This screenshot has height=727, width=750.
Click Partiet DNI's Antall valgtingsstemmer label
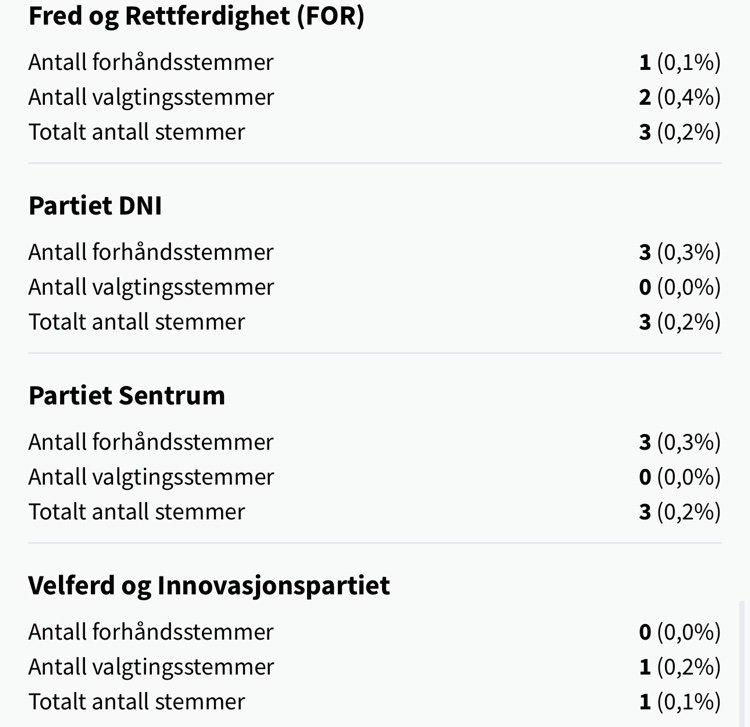coord(151,287)
